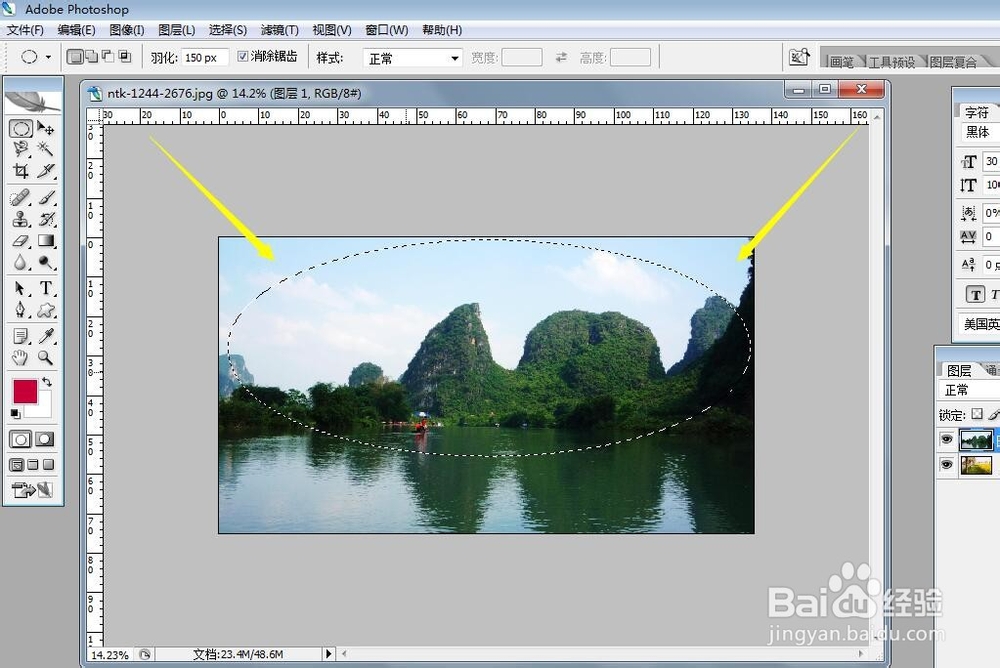Select the Magic Wand tool
Image resolution: width=1000 pixels, height=668 pixels.
[x=45, y=149]
